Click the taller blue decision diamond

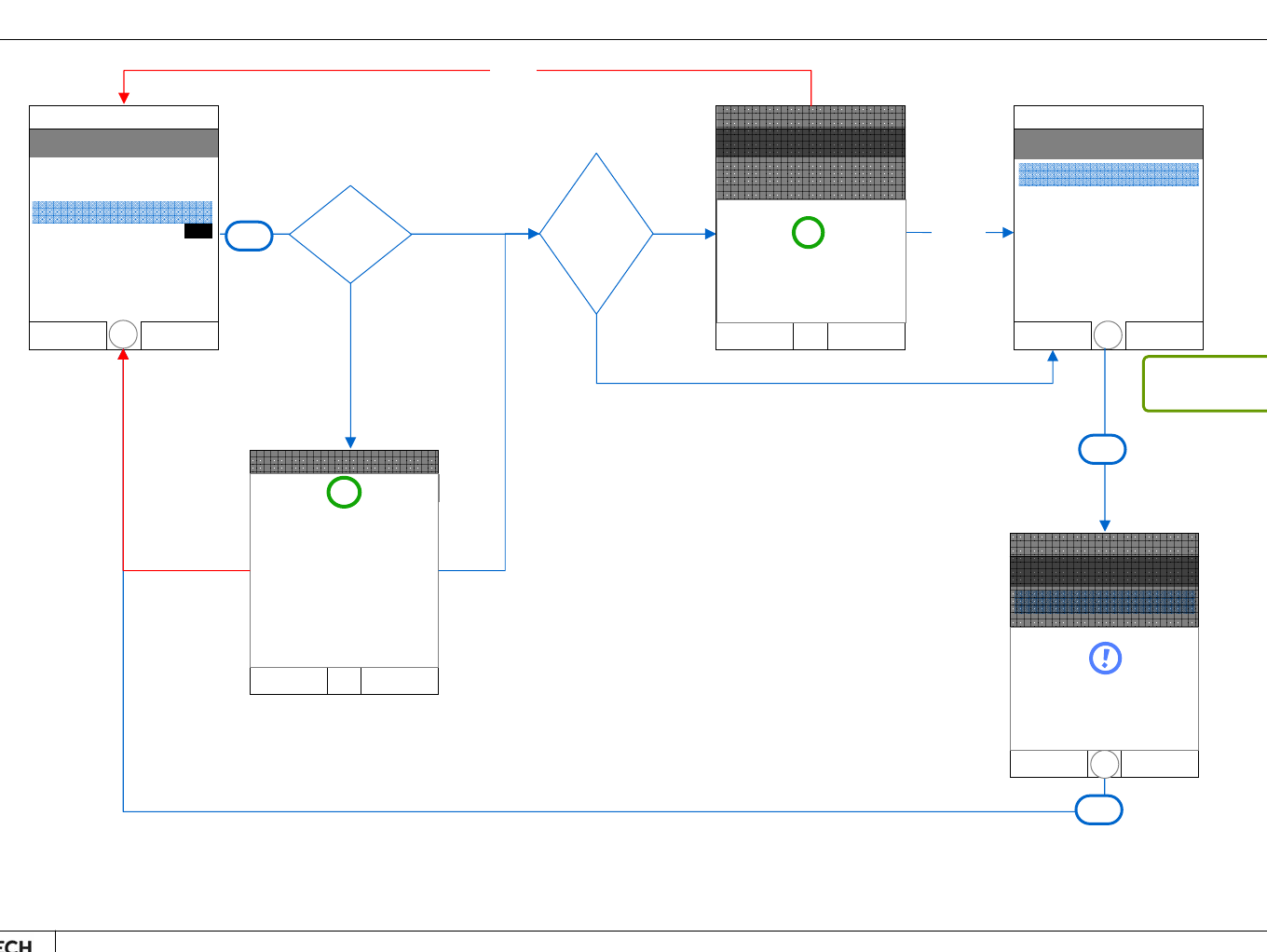coord(596,234)
